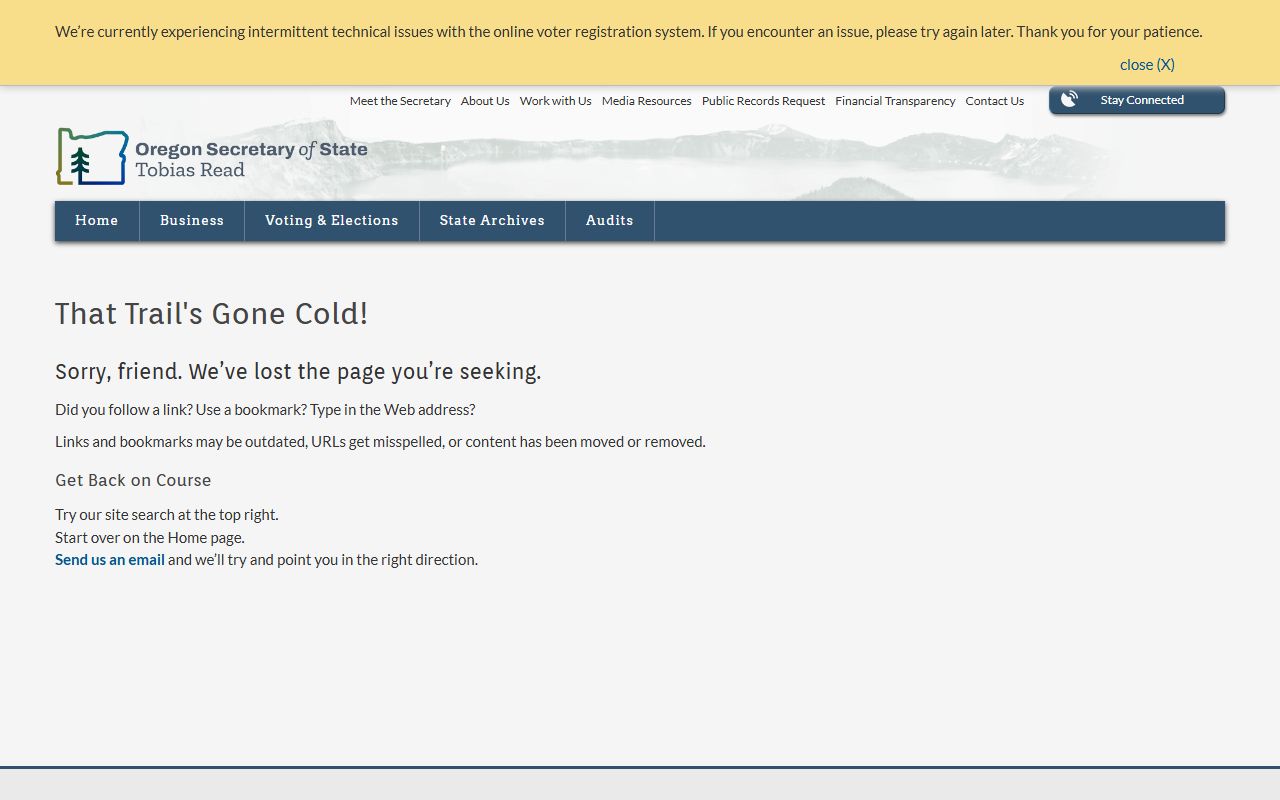Dismiss the yellow banner with close (X)
Screen dimensions: 1280x800
1147,65
